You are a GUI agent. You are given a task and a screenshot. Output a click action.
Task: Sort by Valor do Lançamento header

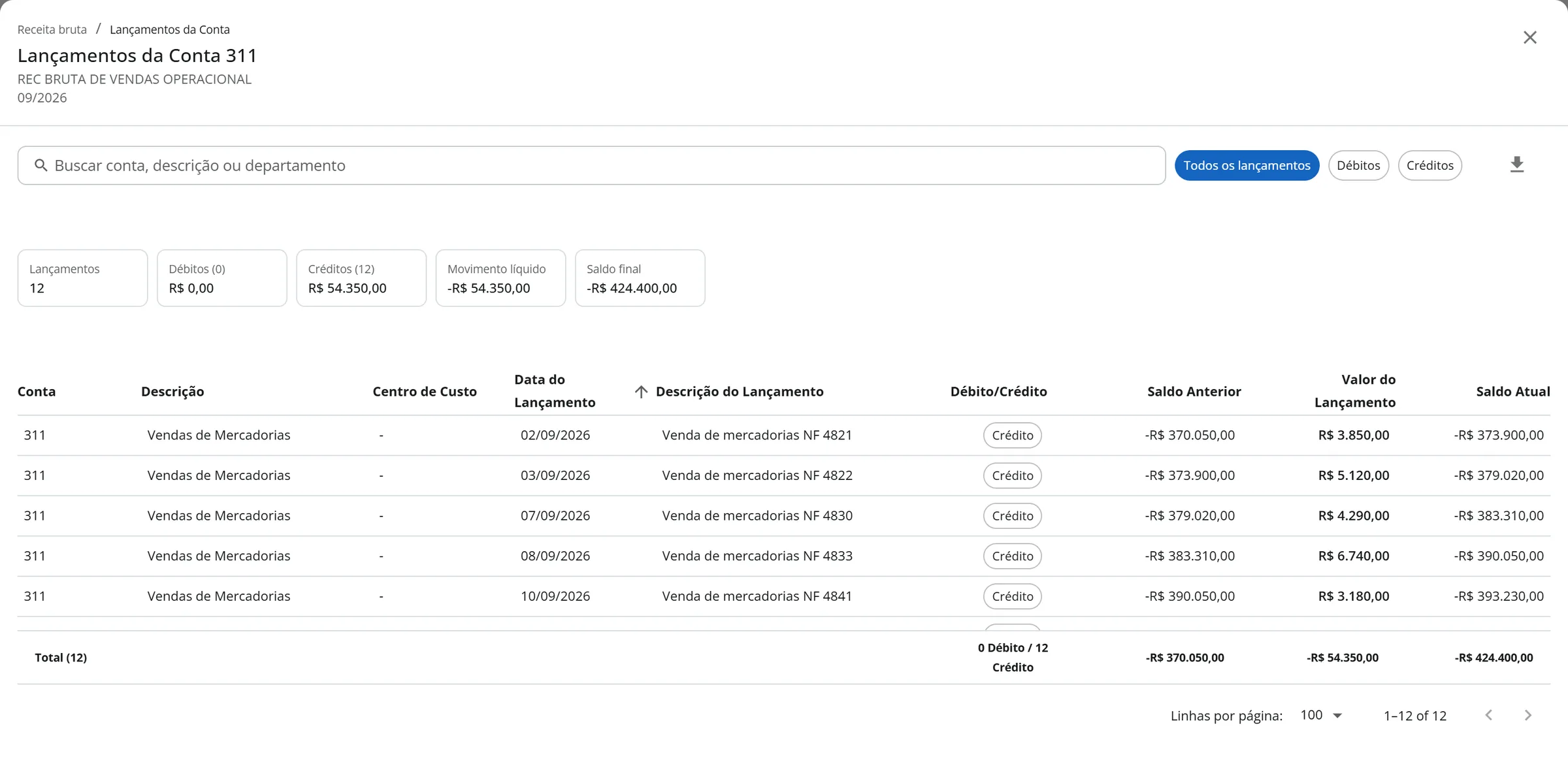(1355, 390)
